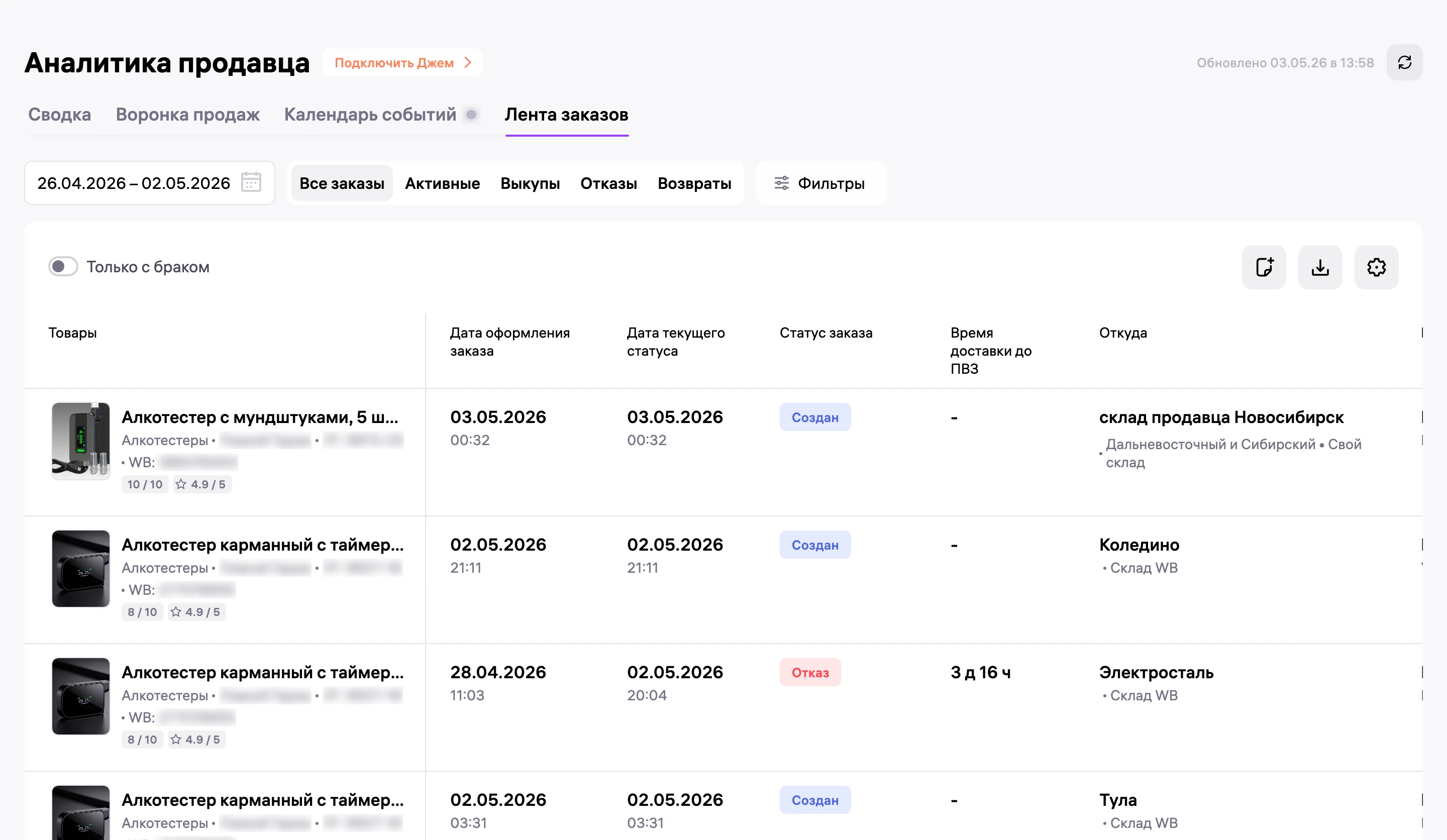Toggle the Только с браком switch
This screenshot has width=1447, height=840.
[63, 266]
